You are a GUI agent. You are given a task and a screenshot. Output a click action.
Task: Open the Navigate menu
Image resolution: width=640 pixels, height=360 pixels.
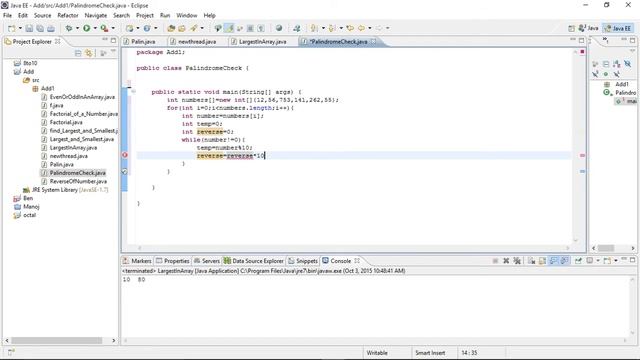click(x=96, y=15)
